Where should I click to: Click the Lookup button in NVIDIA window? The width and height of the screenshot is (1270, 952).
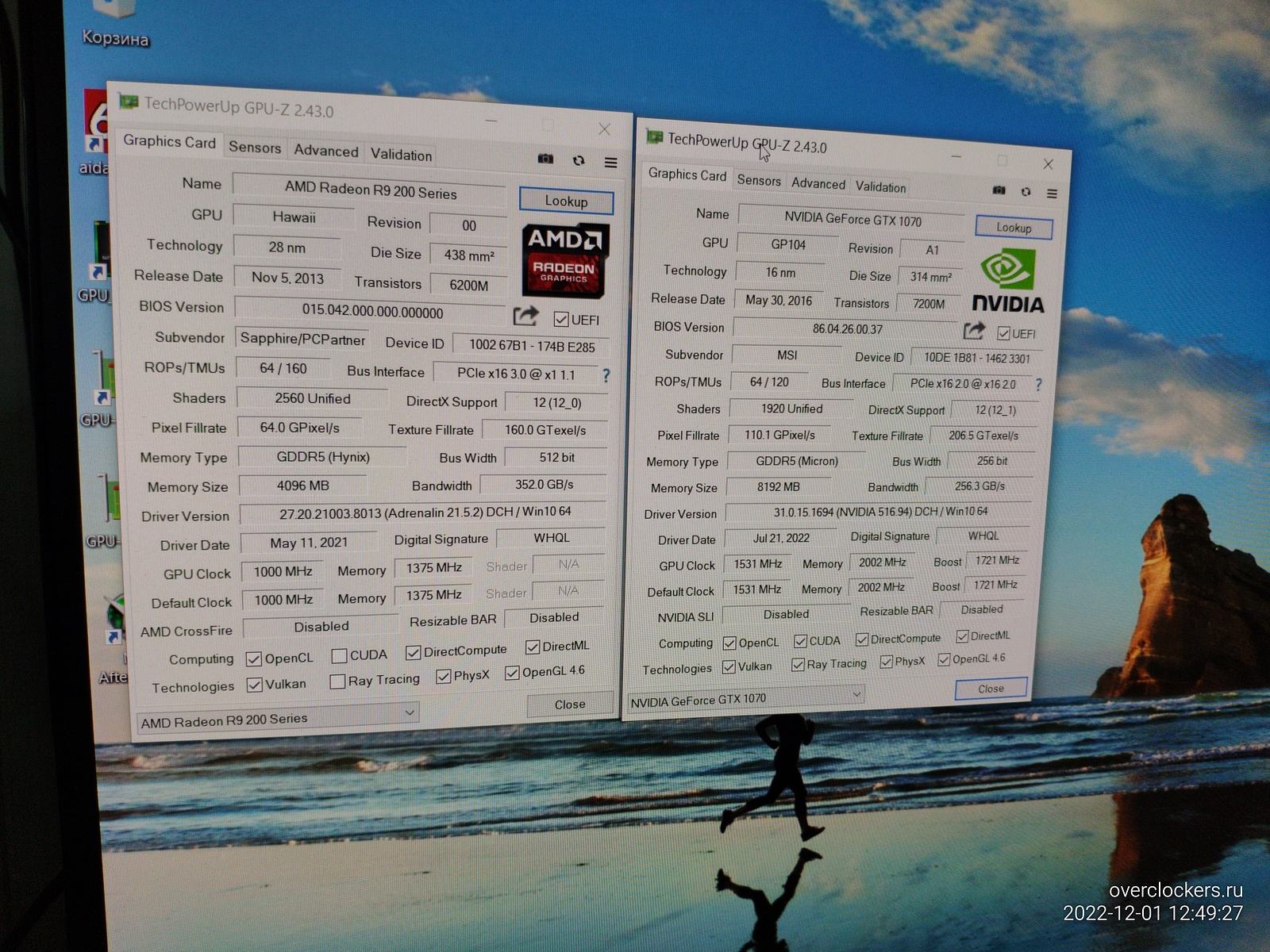[1014, 228]
